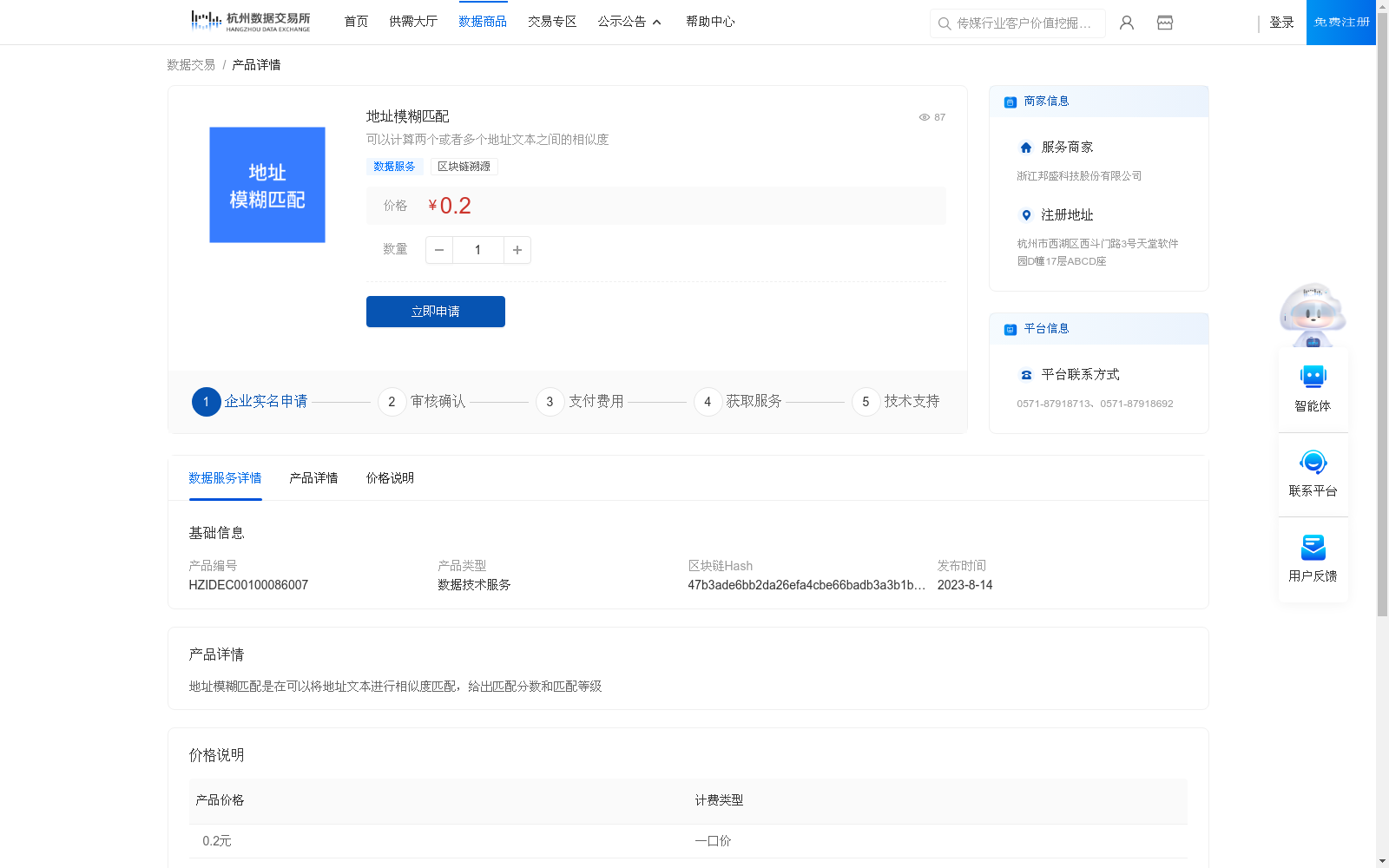This screenshot has height=868, width=1389.
Task: Click the publish date 2023-8-14
Action: [x=964, y=585]
